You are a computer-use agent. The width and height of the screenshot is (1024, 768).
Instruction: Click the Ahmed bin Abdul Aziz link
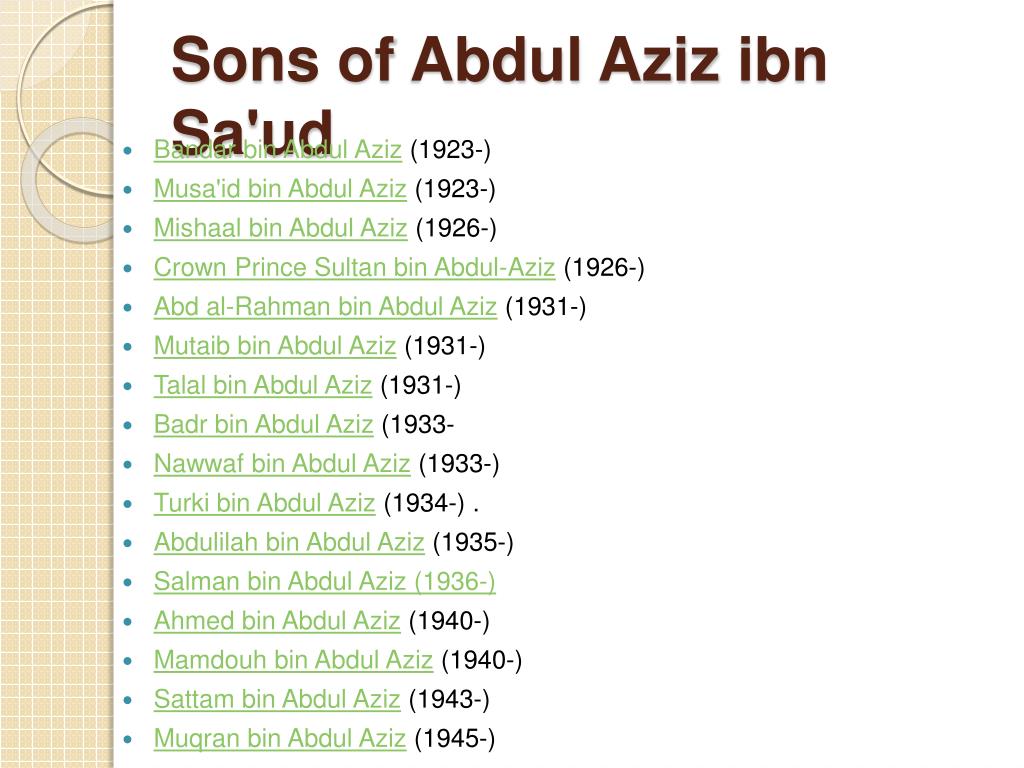(277, 620)
